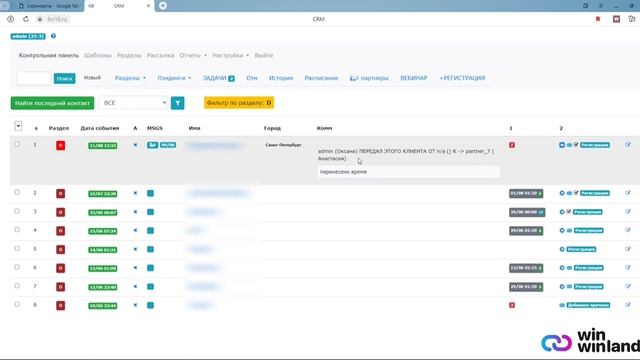Click the teal MSGS square in row 6
Viewport: 640px width, 360px height.
click(151, 268)
